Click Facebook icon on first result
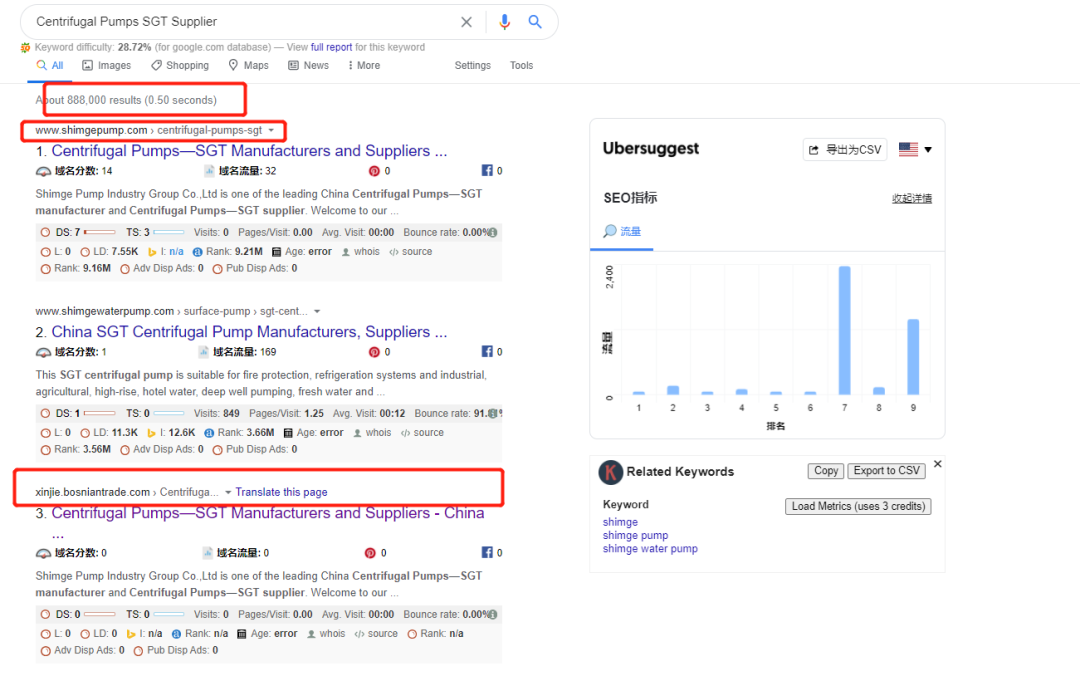 (487, 170)
